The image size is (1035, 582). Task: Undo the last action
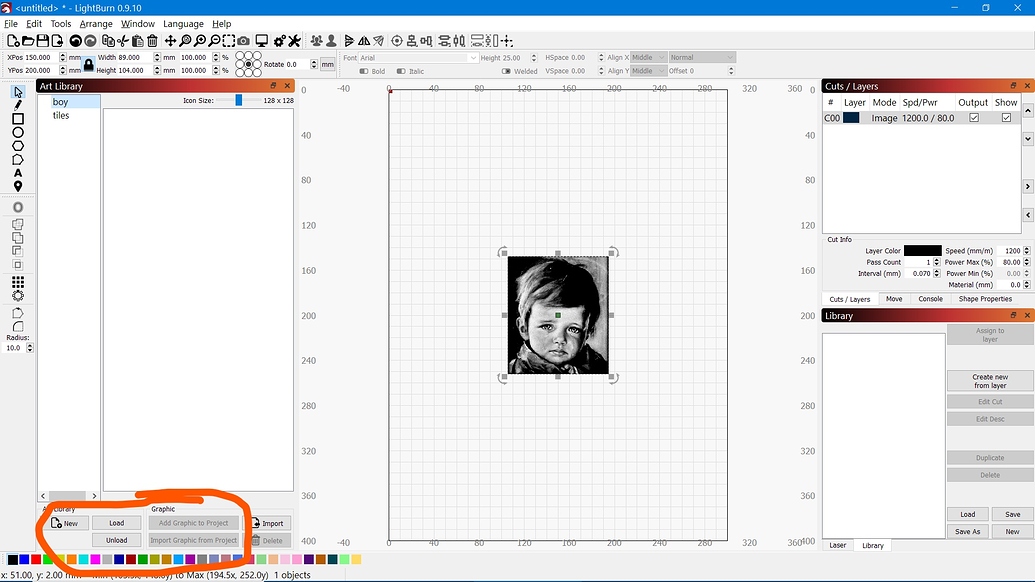click(x=75, y=41)
